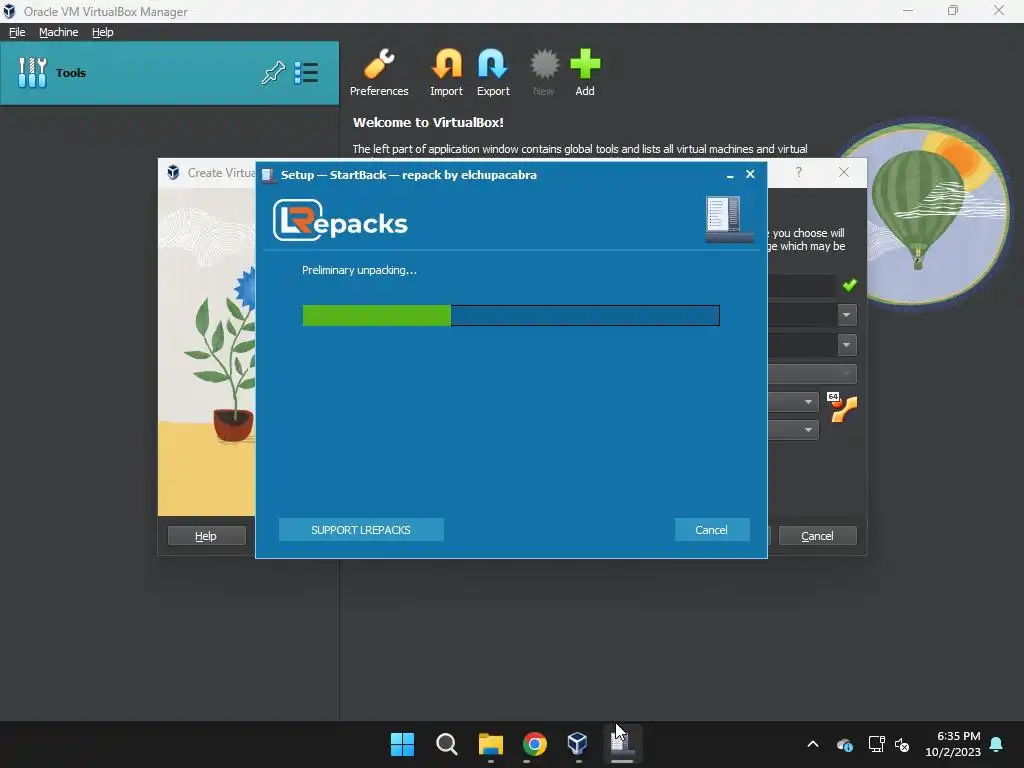
Task: Click the Create Virtual Machine dialog icon
Action: 173,172
